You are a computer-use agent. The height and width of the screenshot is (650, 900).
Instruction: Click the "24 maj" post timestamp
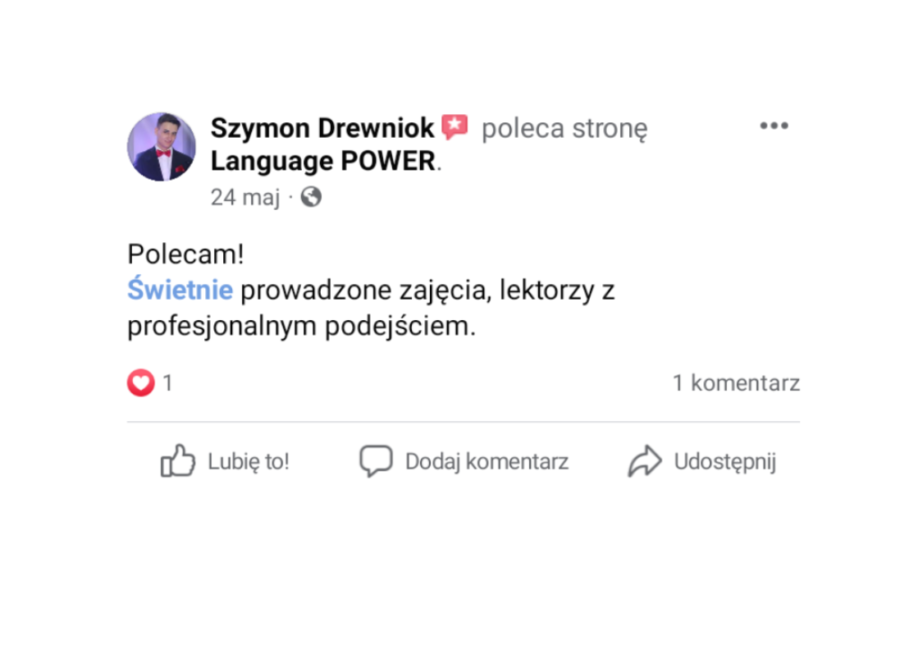click(244, 197)
